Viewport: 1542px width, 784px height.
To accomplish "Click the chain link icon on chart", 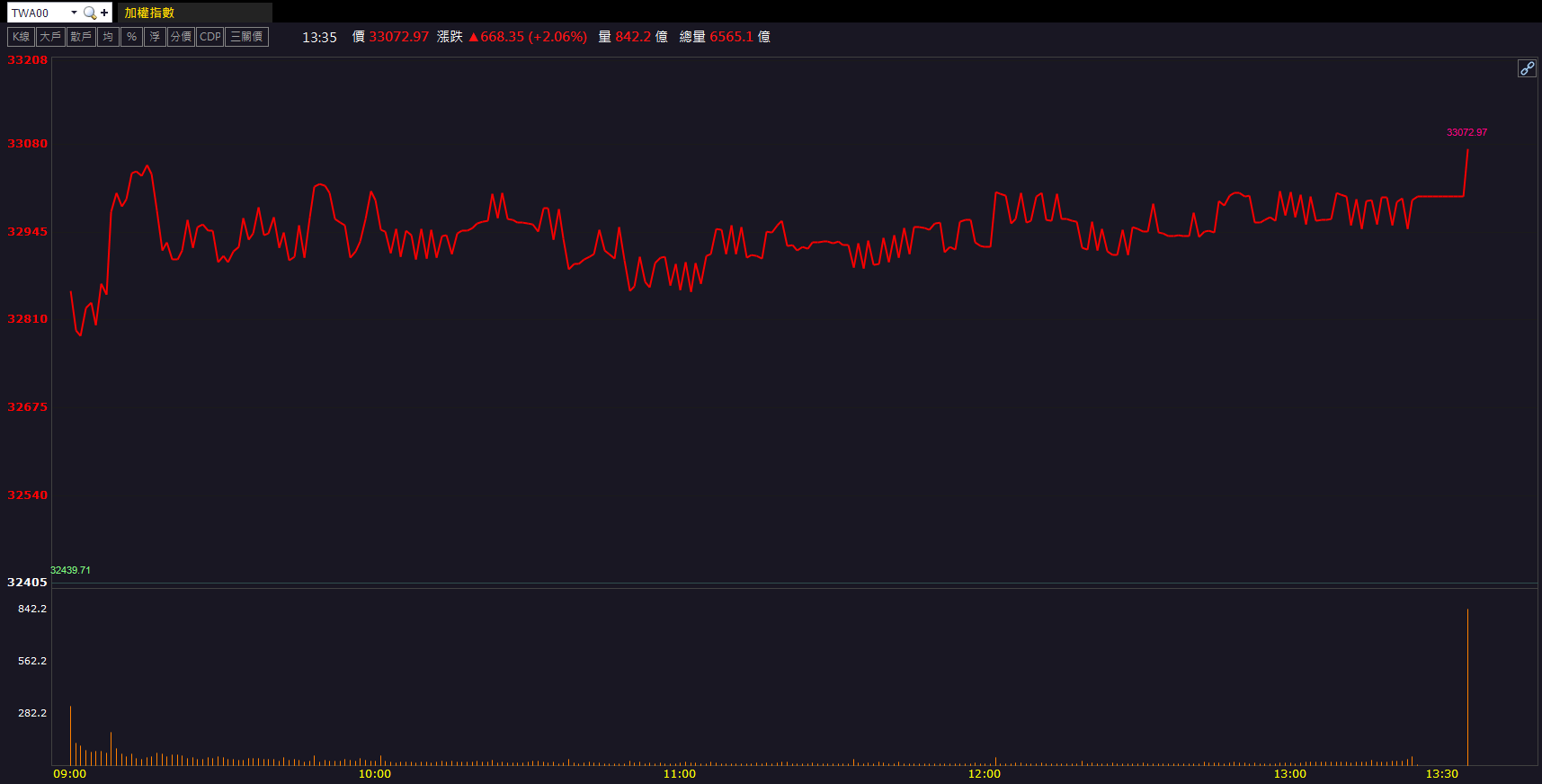I will pos(1527,68).
